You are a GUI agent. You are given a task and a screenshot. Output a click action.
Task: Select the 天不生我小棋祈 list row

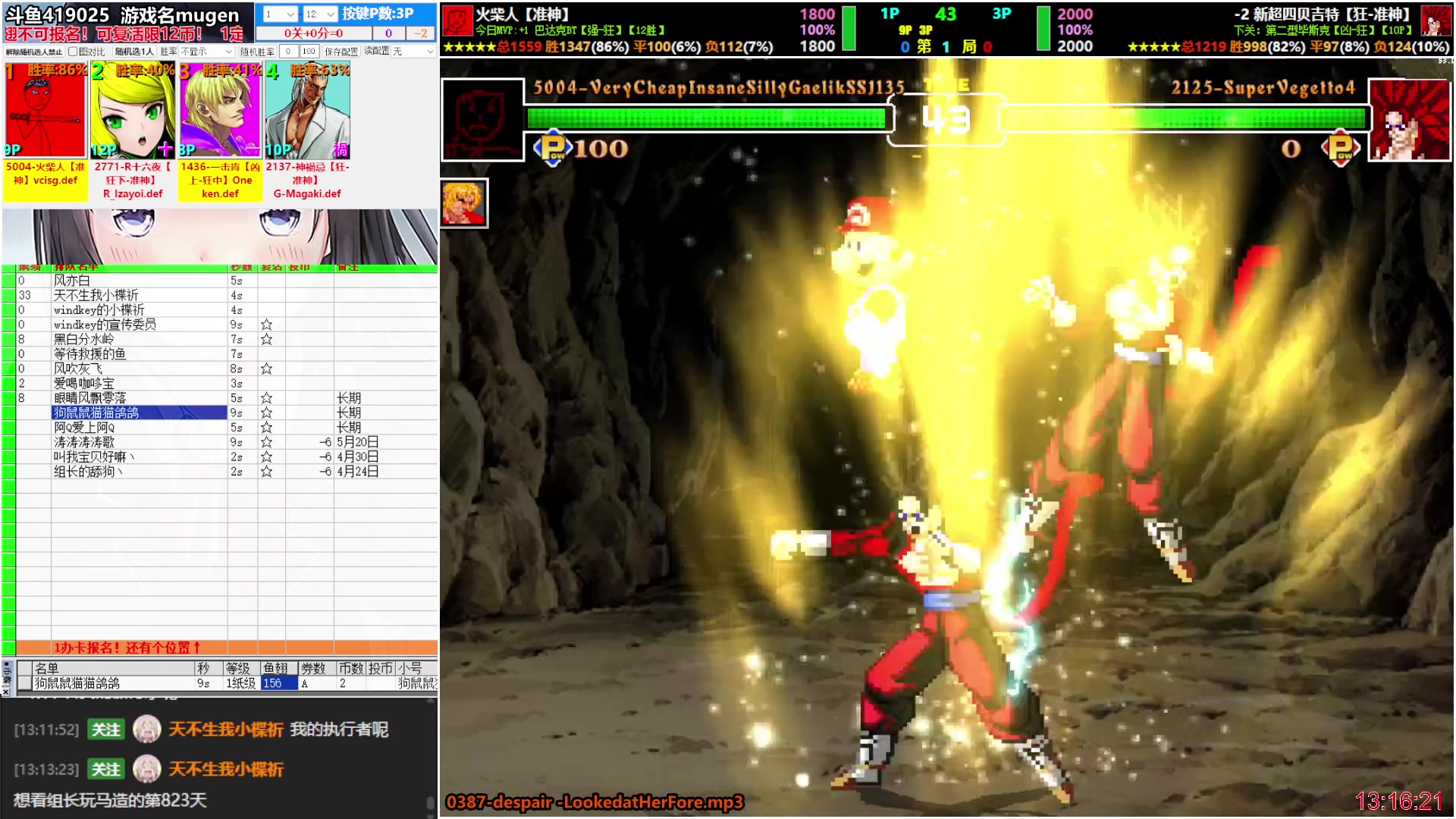[x=96, y=295]
